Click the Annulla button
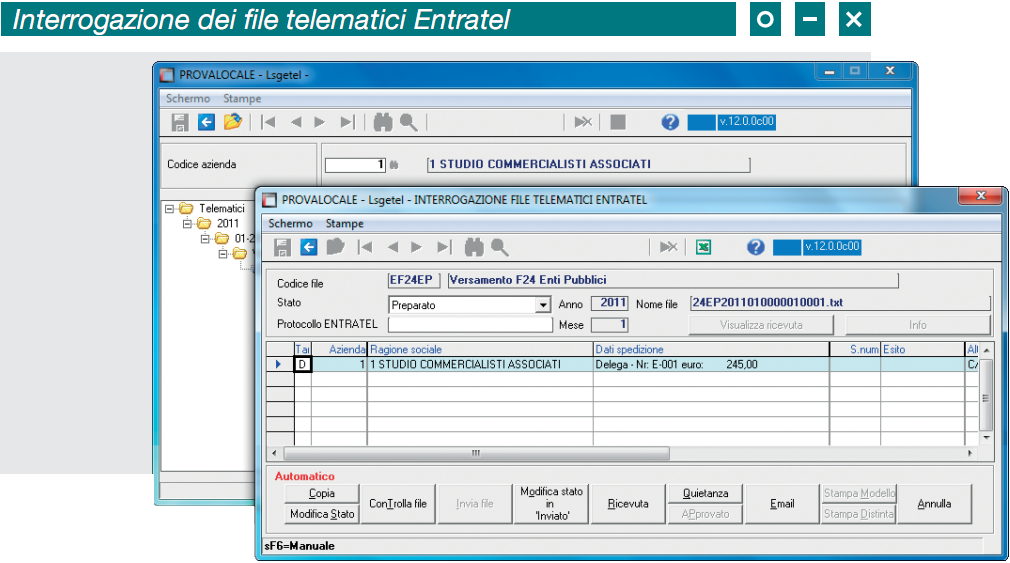This screenshot has width=1010, height=563. pos(934,504)
